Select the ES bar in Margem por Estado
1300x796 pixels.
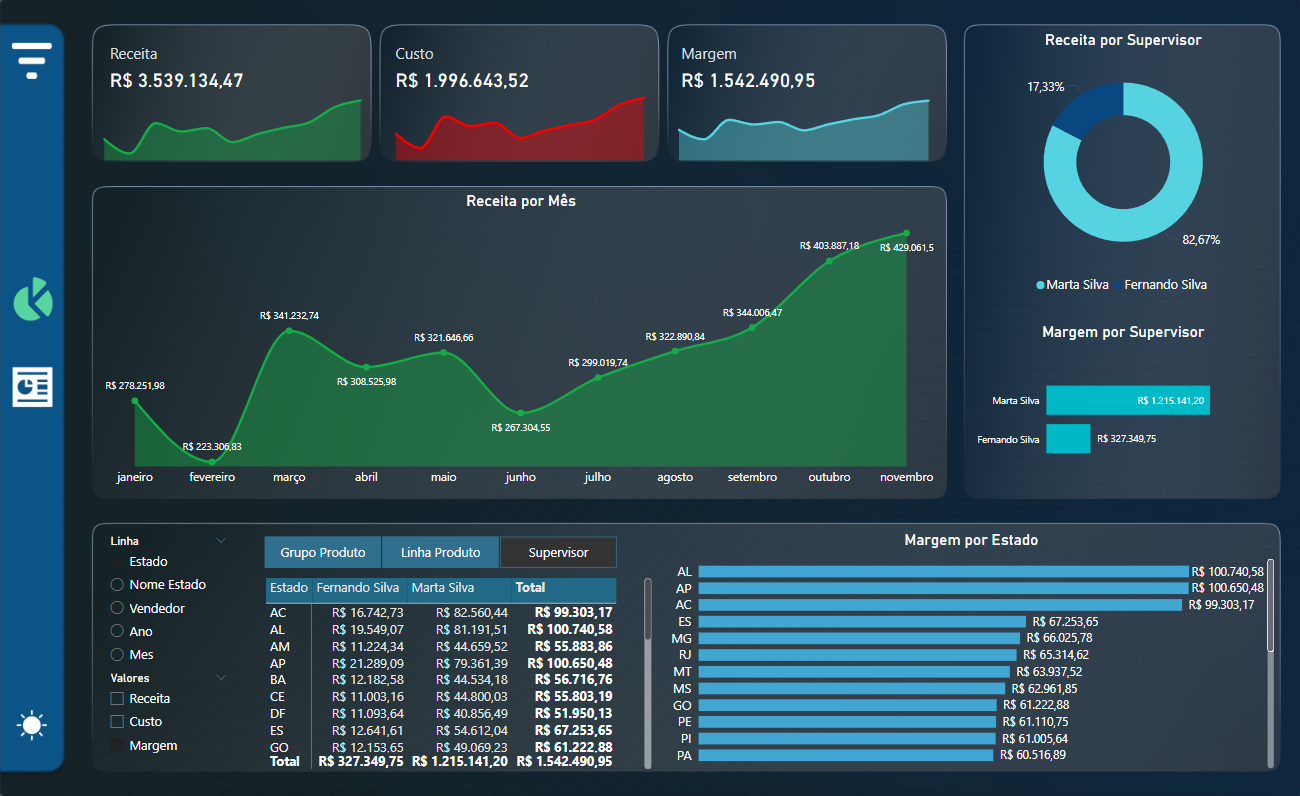862,621
